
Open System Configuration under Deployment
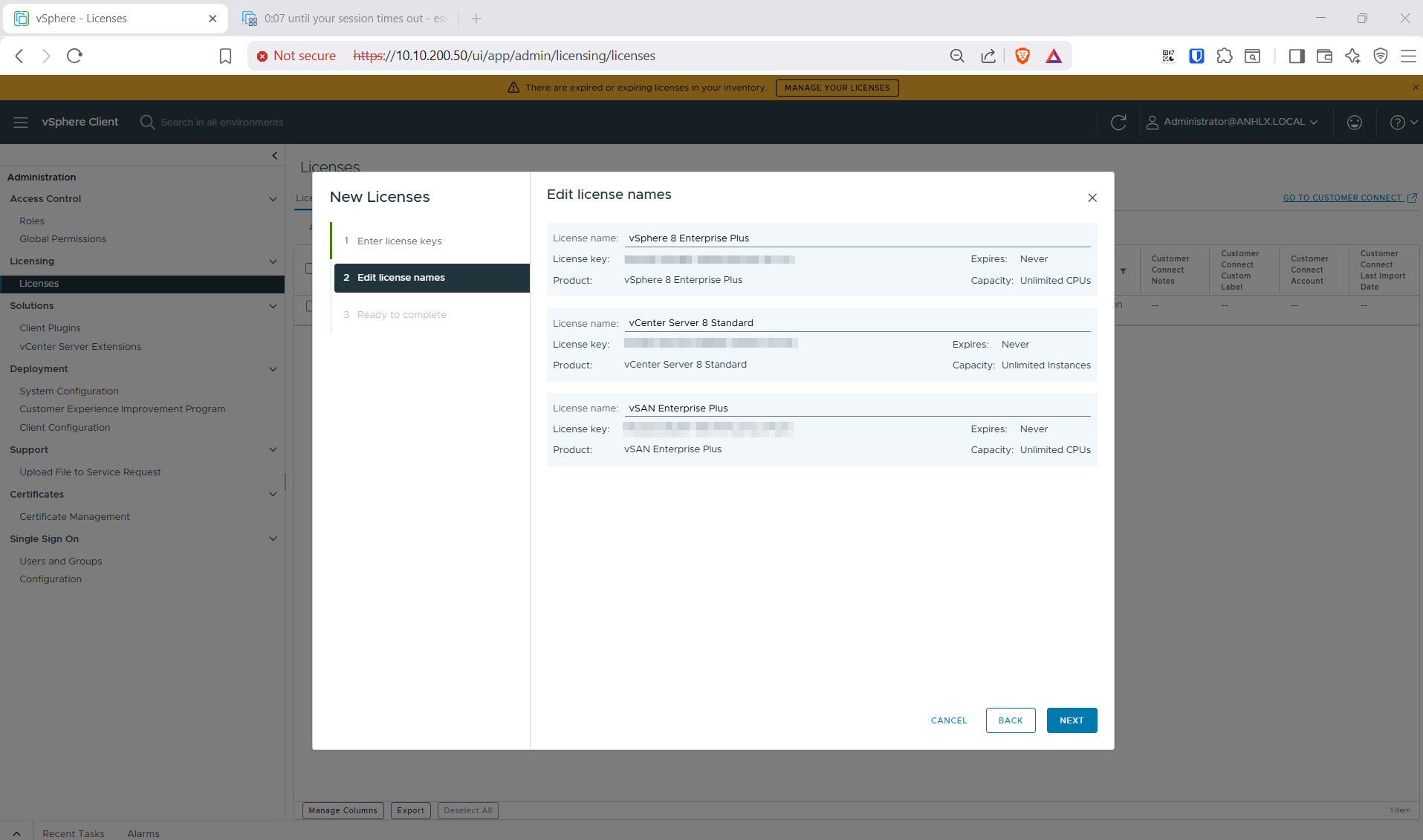pyautogui.click(x=69, y=391)
